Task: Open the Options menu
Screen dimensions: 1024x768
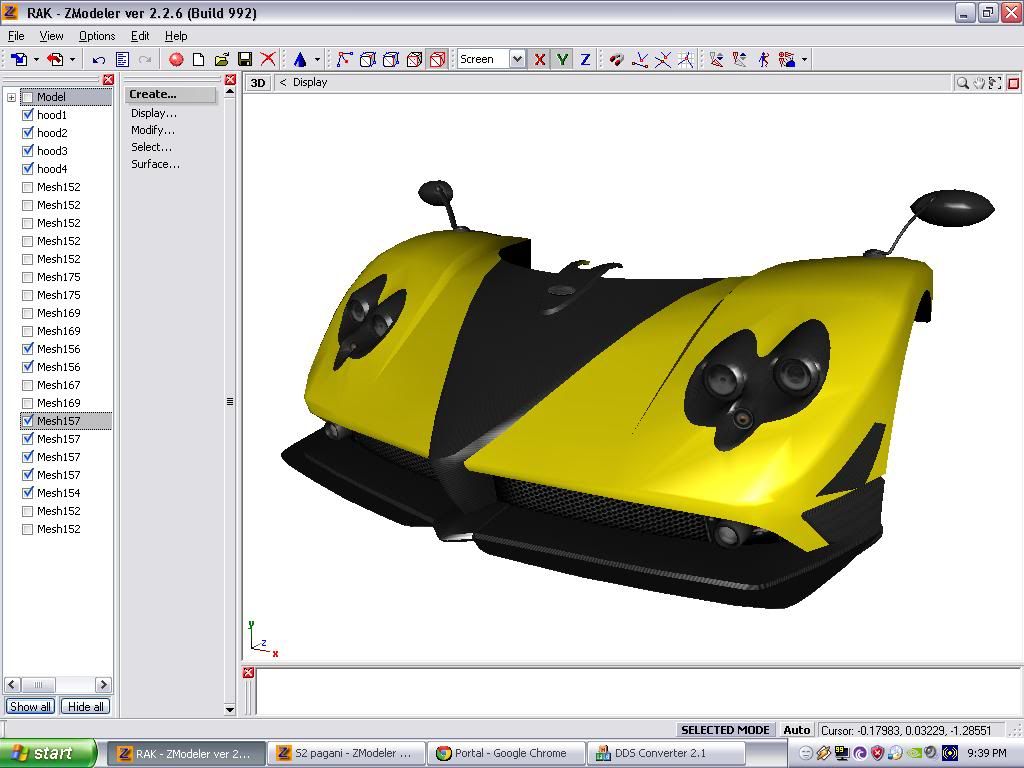Action: (x=97, y=36)
